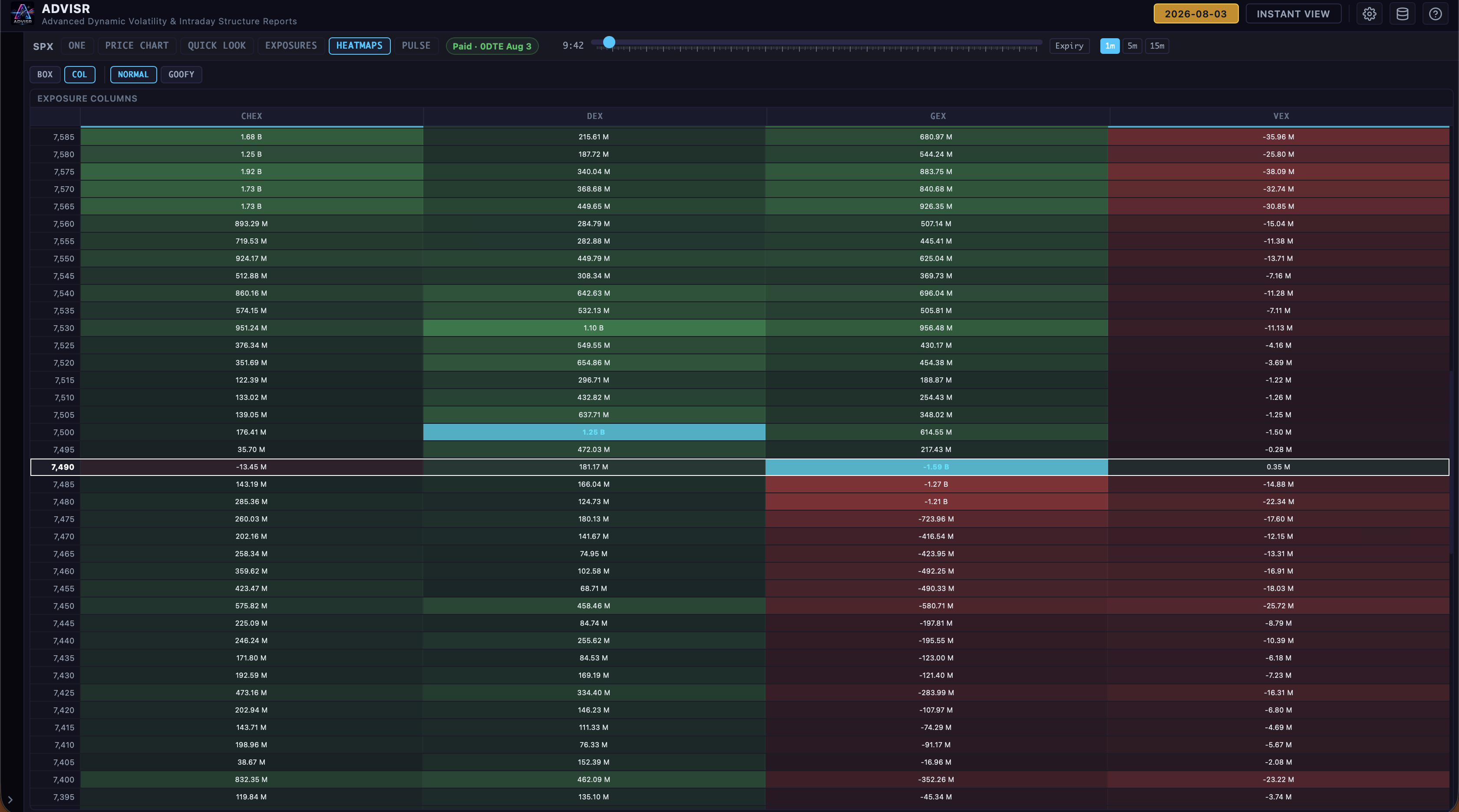Click the VEX column header
This screenshot has height=812, width=1459.
(1281, 116)
